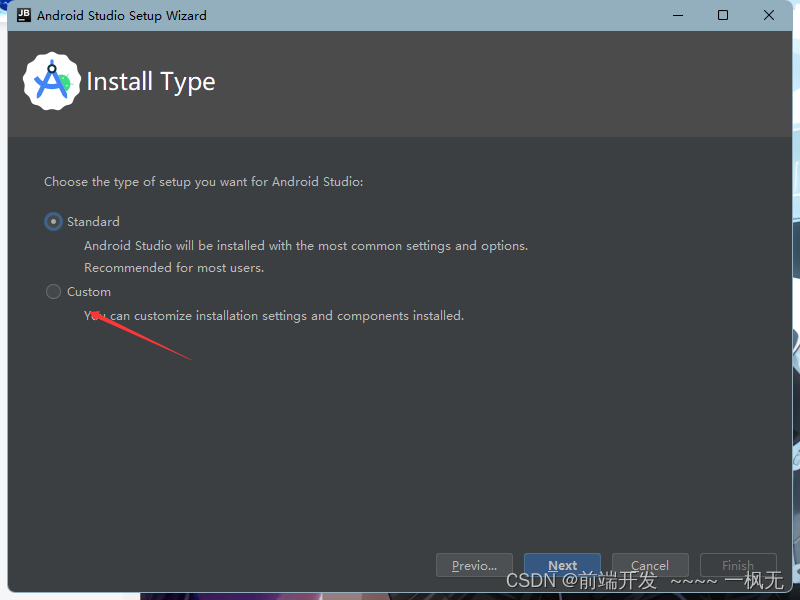Click the 'Standard' option label

click(93, 221)
